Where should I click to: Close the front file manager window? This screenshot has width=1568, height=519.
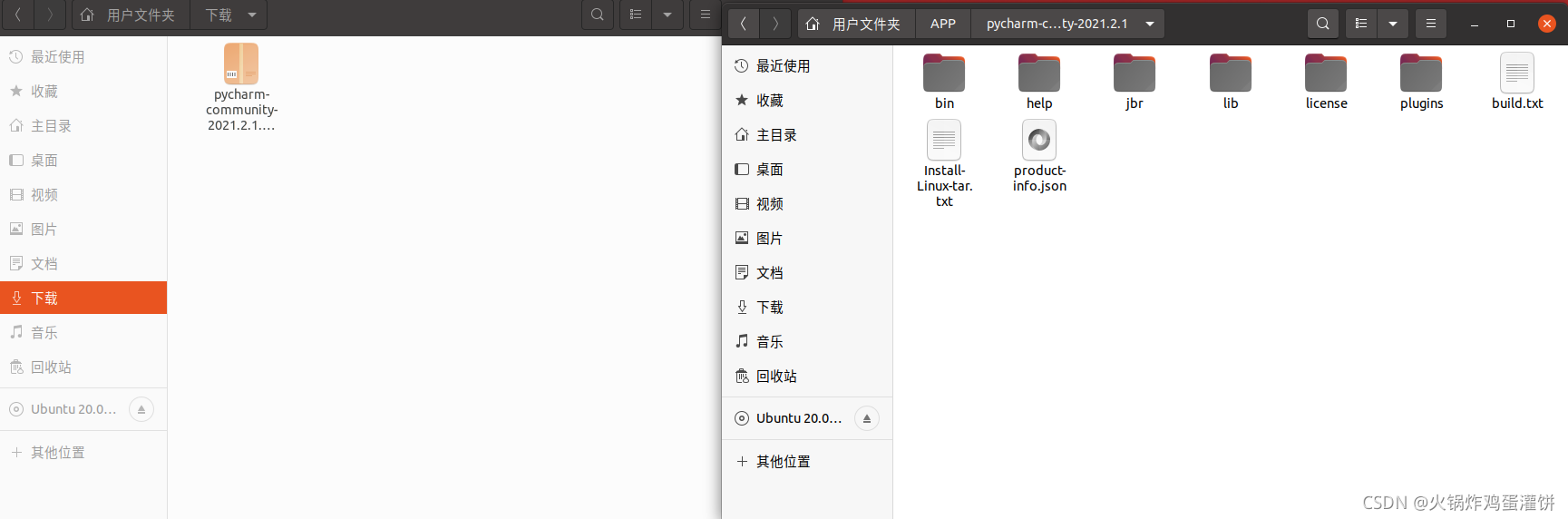1547,24
